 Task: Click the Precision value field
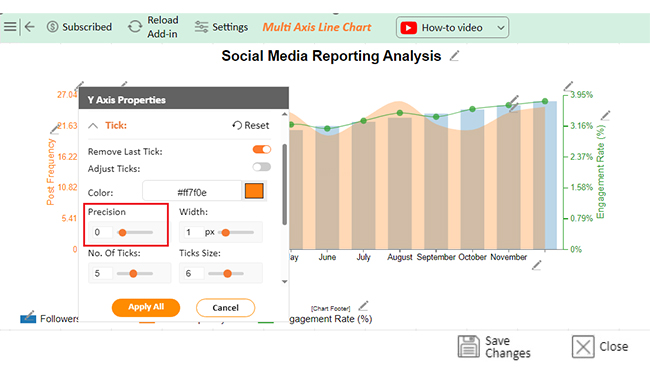[x=102, y=232]
